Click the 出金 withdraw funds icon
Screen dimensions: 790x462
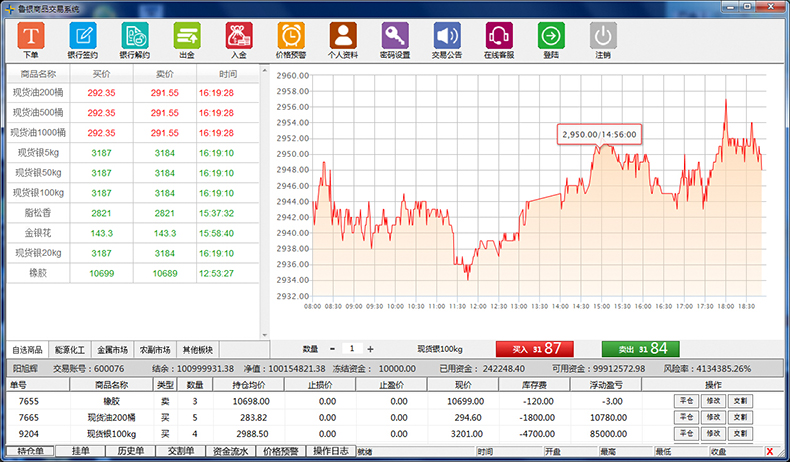pos(186,36)
